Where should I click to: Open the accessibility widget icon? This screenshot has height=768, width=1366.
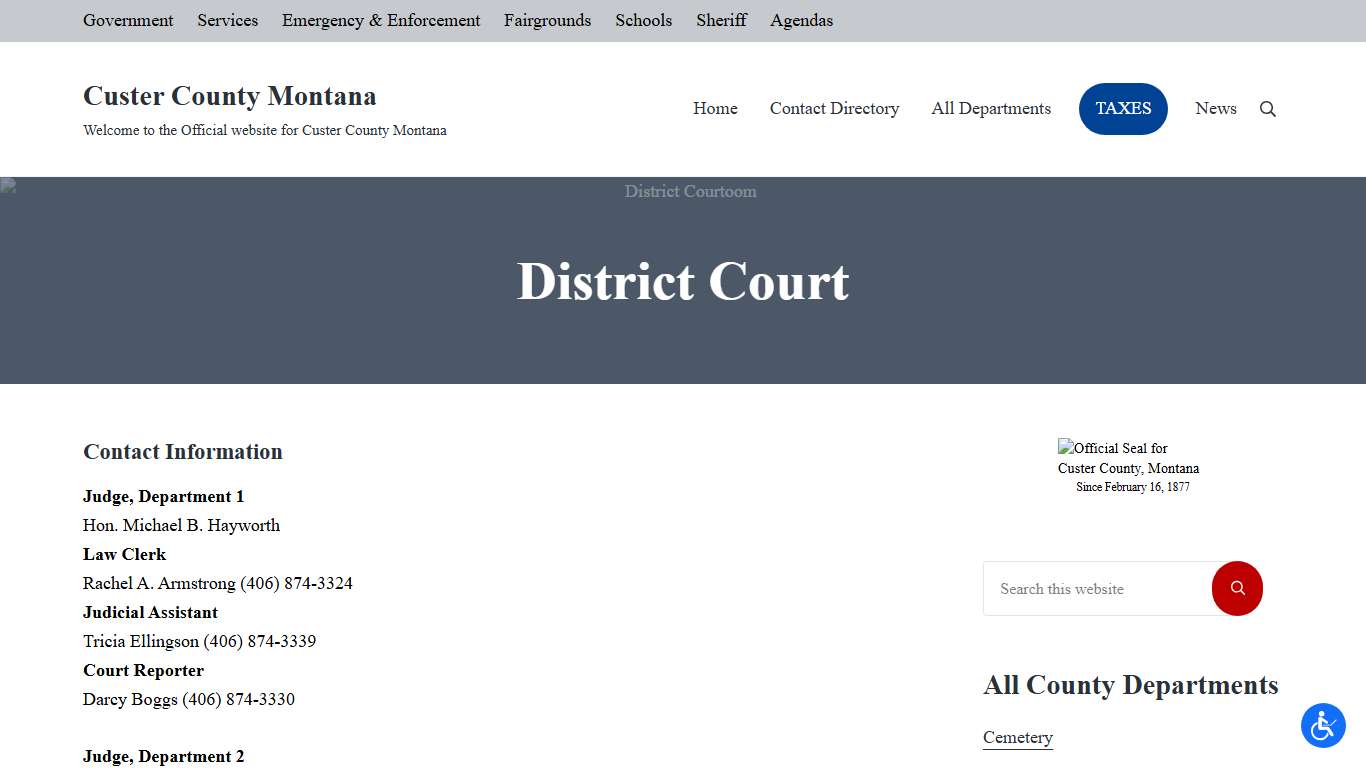coord(1323,726)
